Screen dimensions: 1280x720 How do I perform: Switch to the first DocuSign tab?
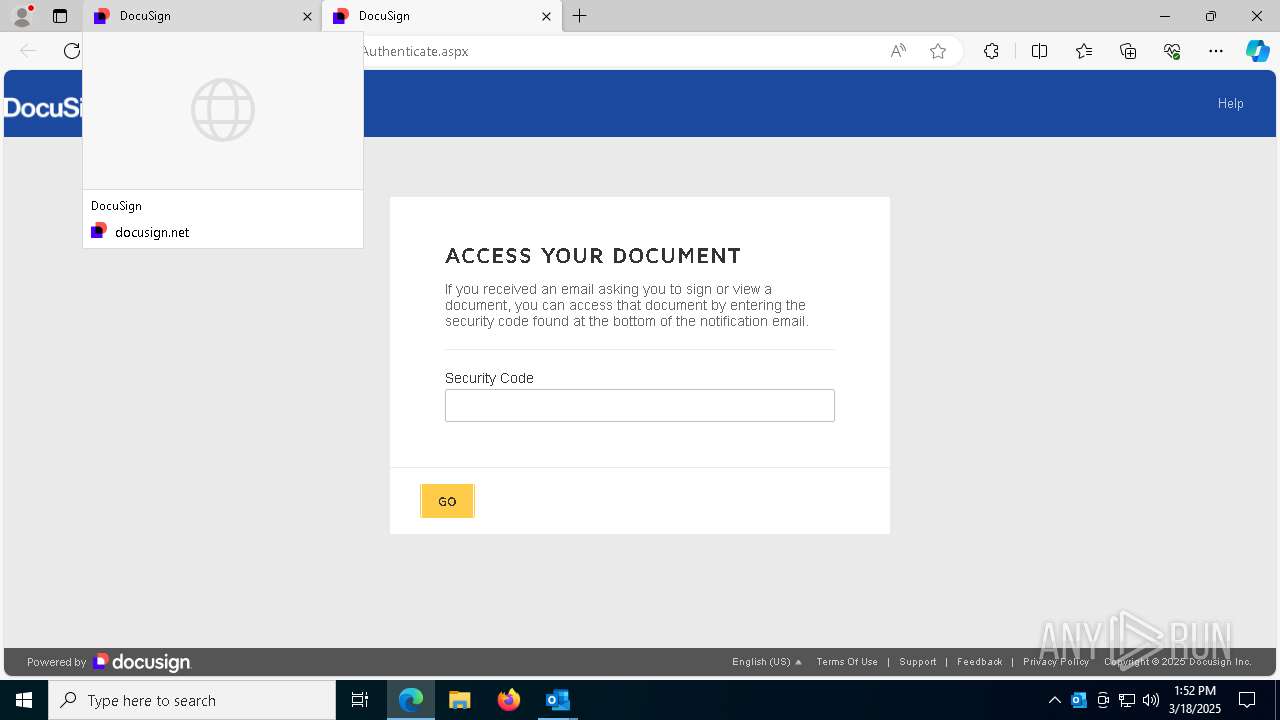tap(200, 16)
